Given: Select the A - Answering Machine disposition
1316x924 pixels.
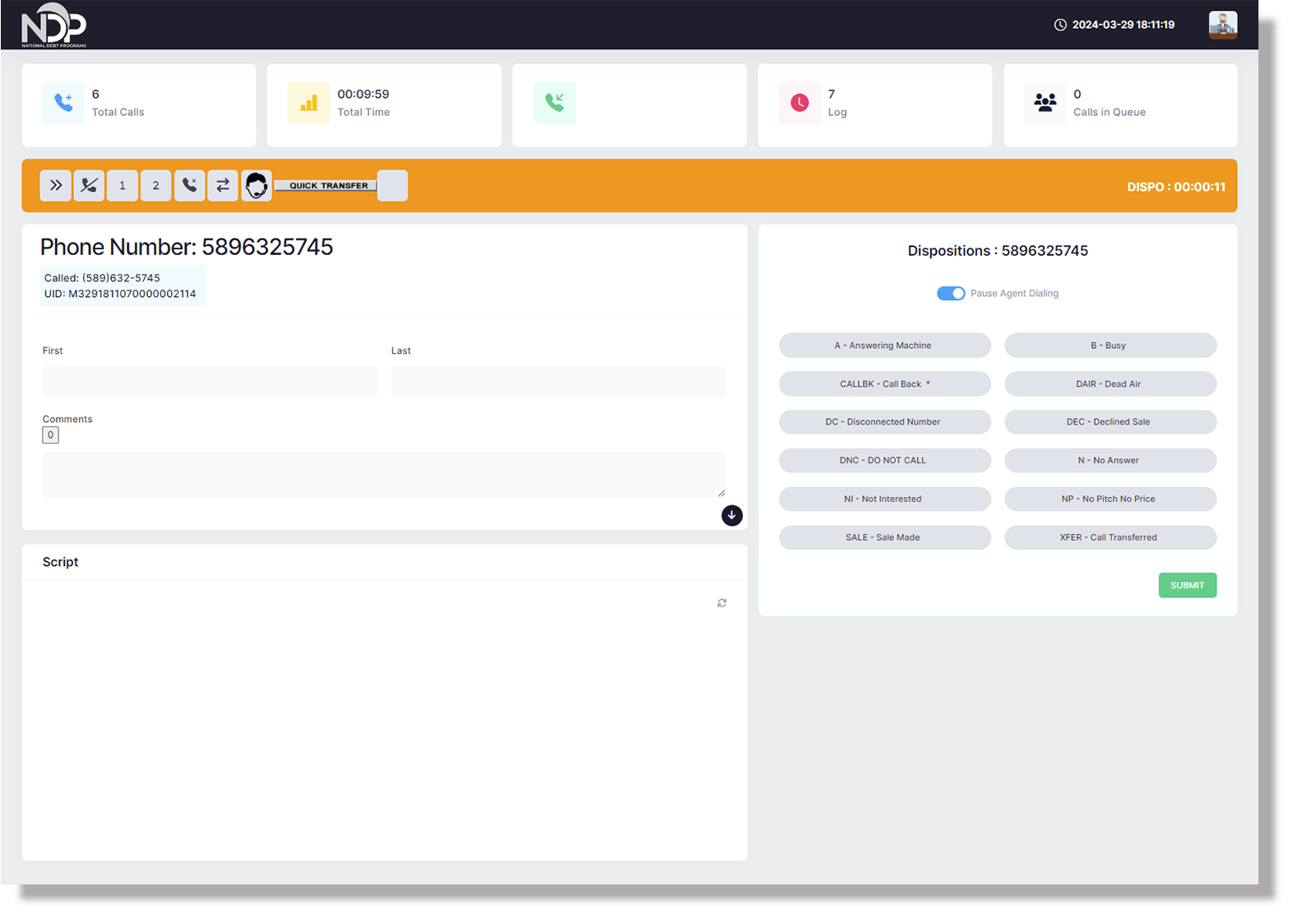Looking at the screenshot, I should [x=884, y=346].
